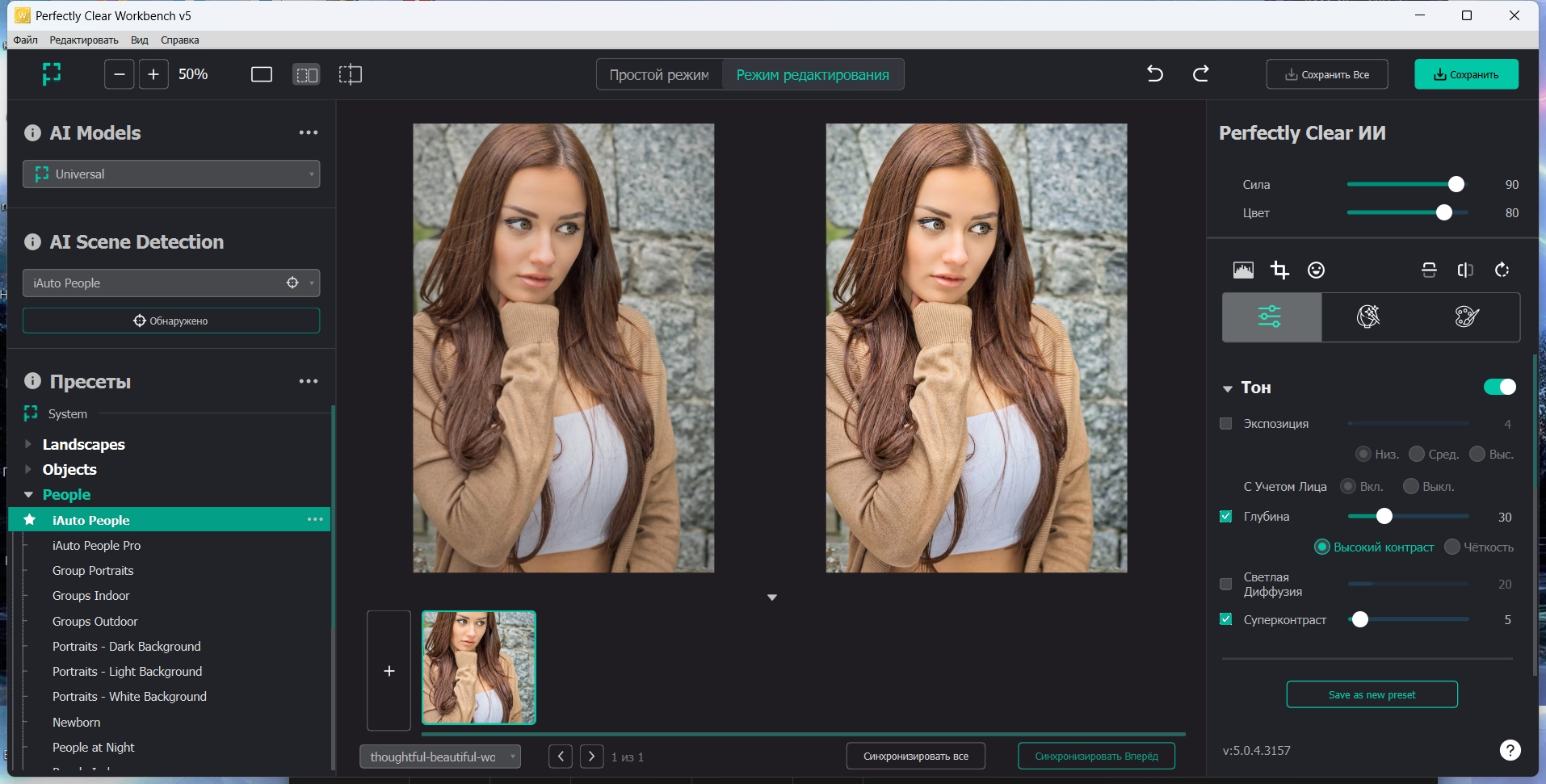Click the Обнаружено detection button
This screenshot has height=784, width=1546.
point(171,321)
